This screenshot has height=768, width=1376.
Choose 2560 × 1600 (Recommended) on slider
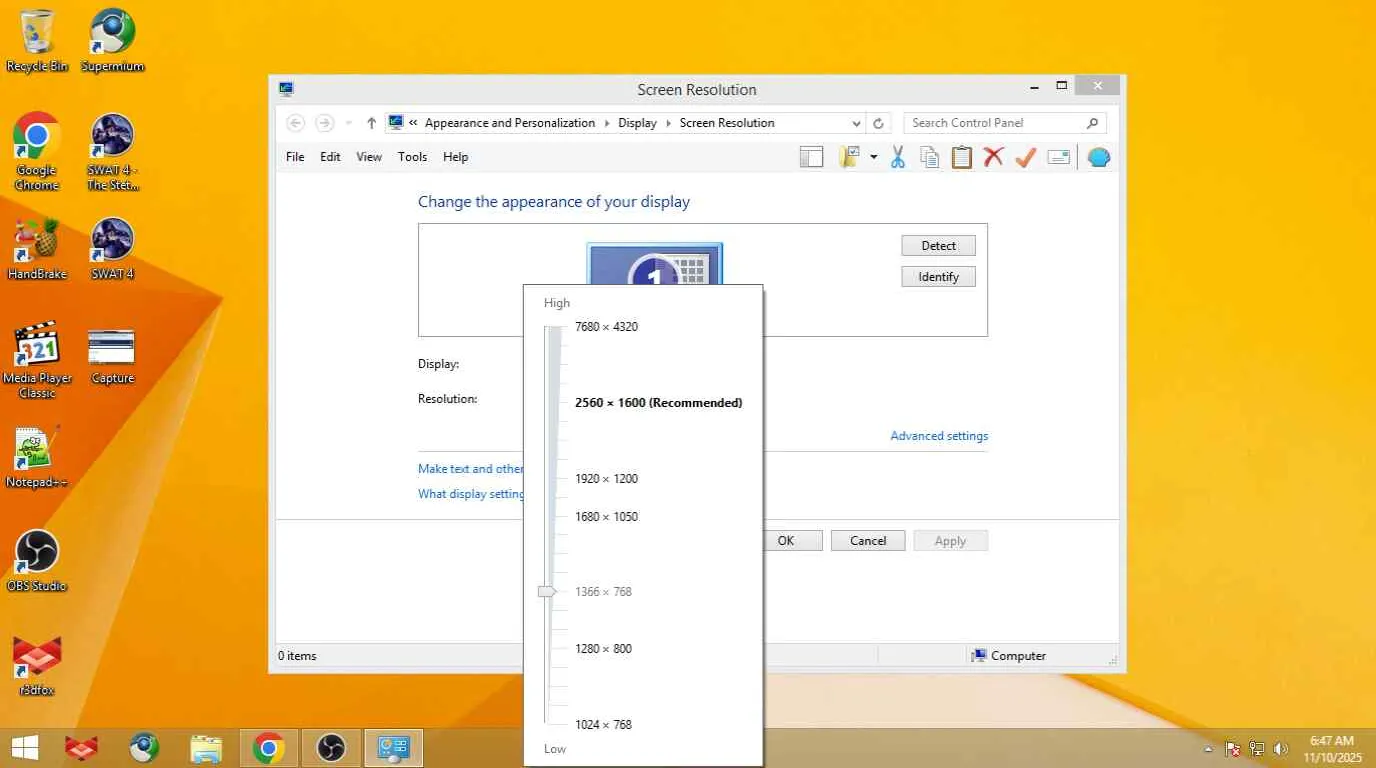coord(658,403)
